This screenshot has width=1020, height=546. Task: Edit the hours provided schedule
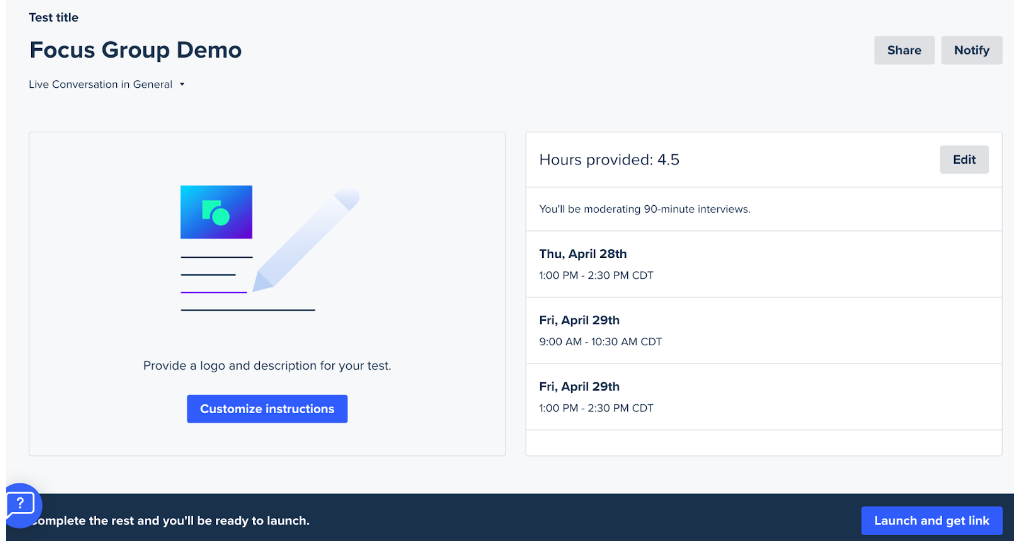[x=964, y=159]
